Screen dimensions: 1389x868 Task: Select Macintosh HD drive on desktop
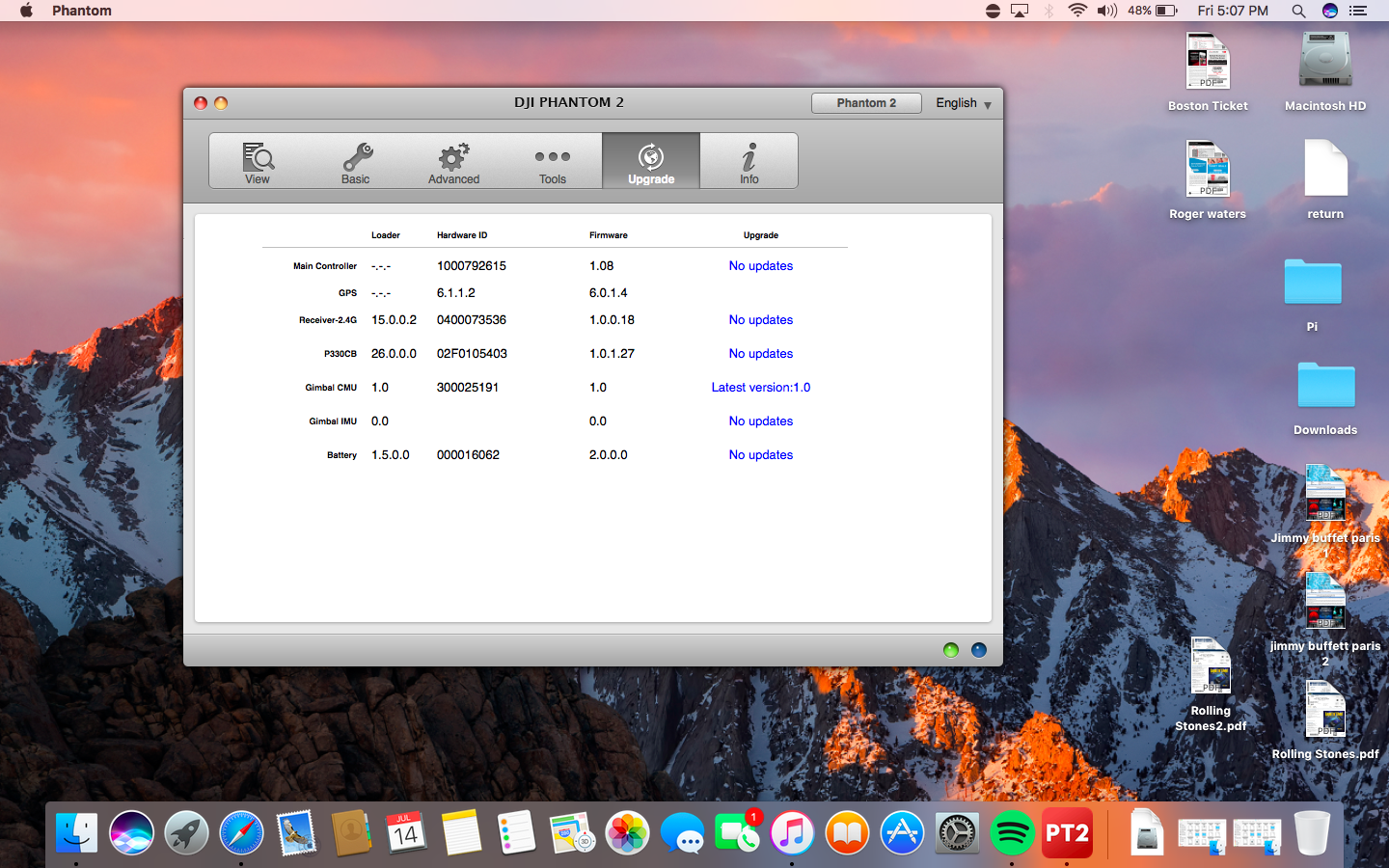tap(1325, 71)
